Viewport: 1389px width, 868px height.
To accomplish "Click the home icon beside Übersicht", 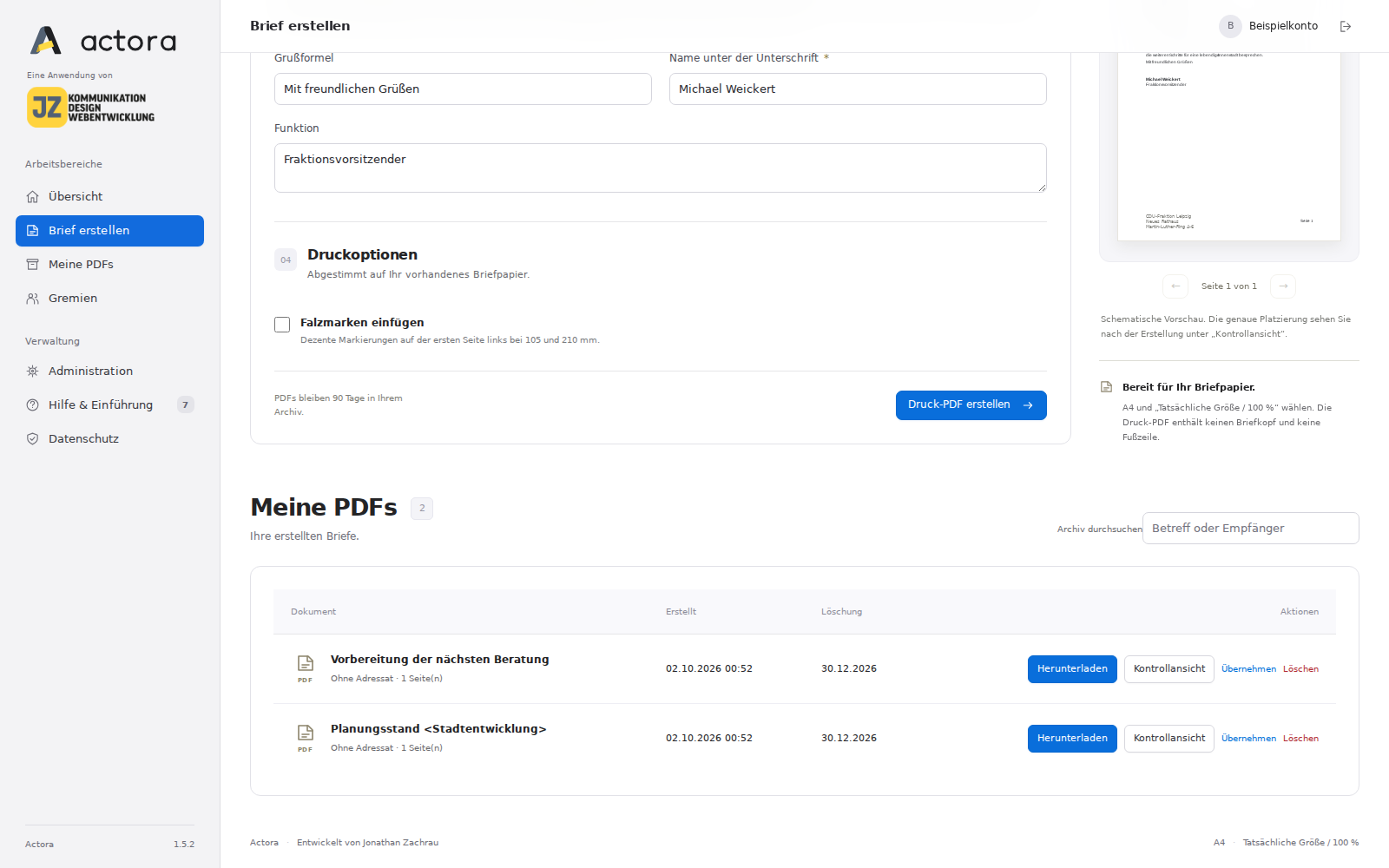I will (x=33, y=197).
